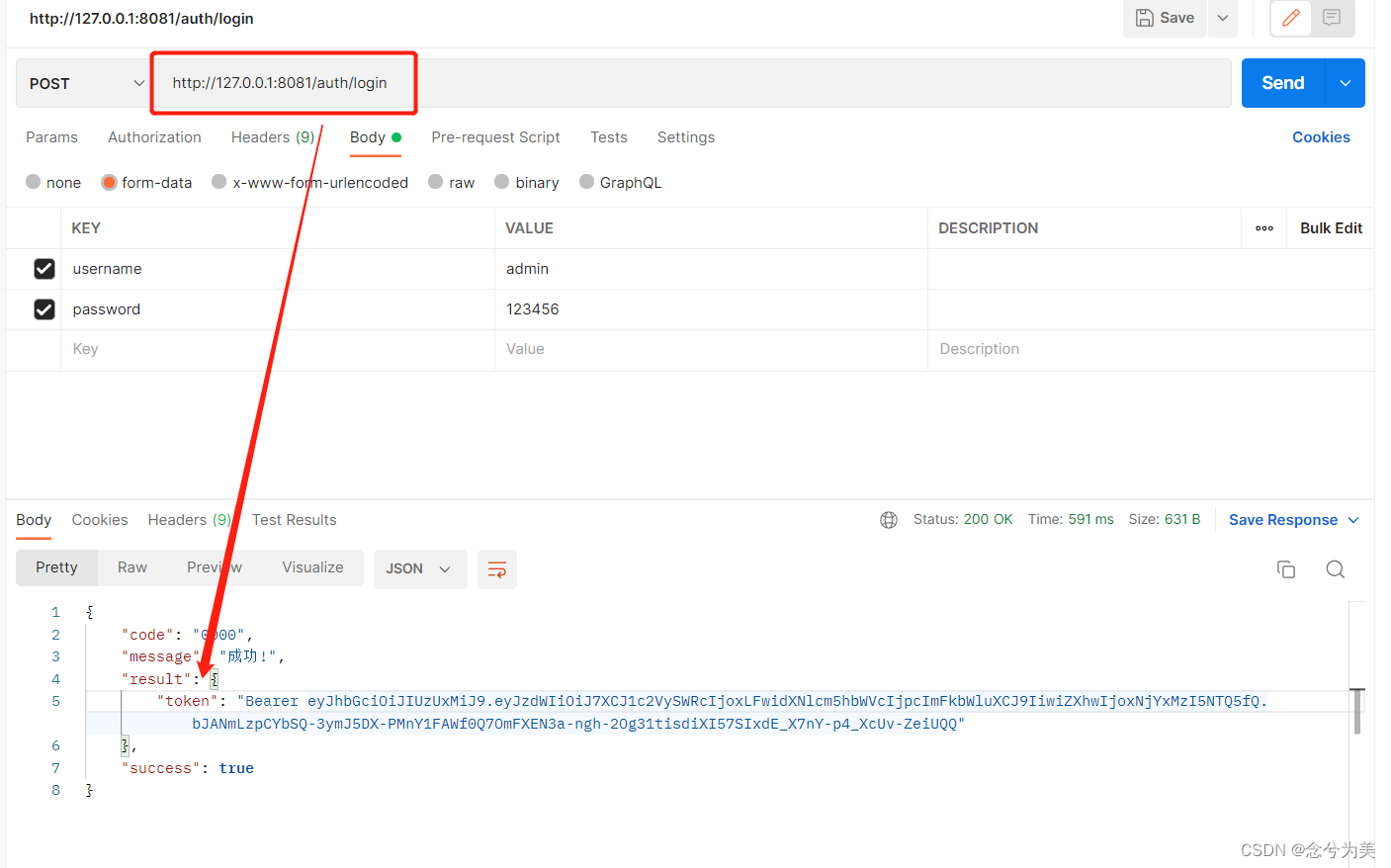Click the response vertical scrollbar handle
Image resolution: width=1391 pixels, height=868 pixels.
click(1357, 712)
